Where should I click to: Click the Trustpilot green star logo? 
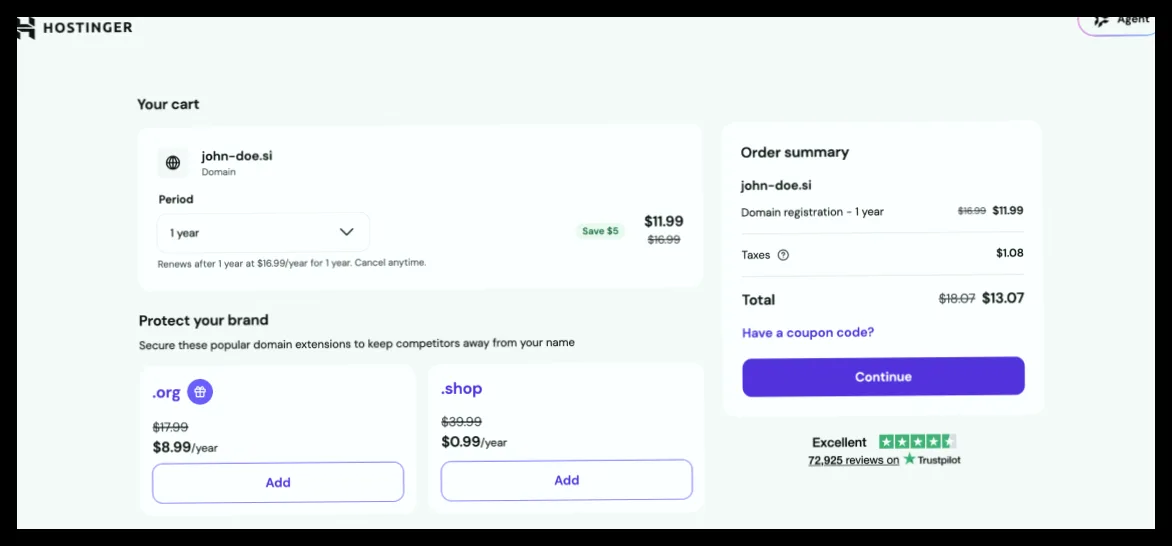coord(909,458)
